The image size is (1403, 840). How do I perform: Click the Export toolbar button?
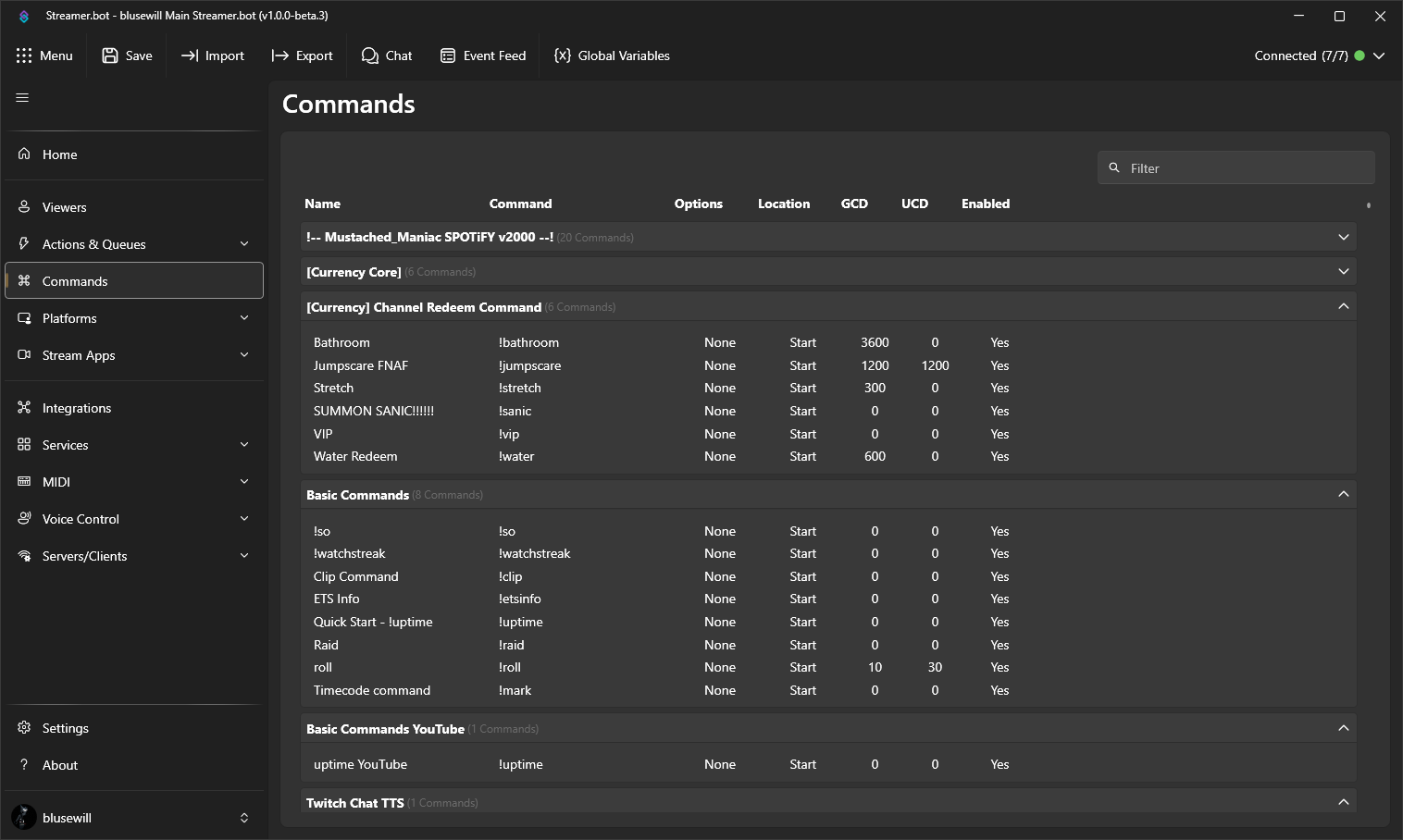pyautogui.click(x=302, y=56)
